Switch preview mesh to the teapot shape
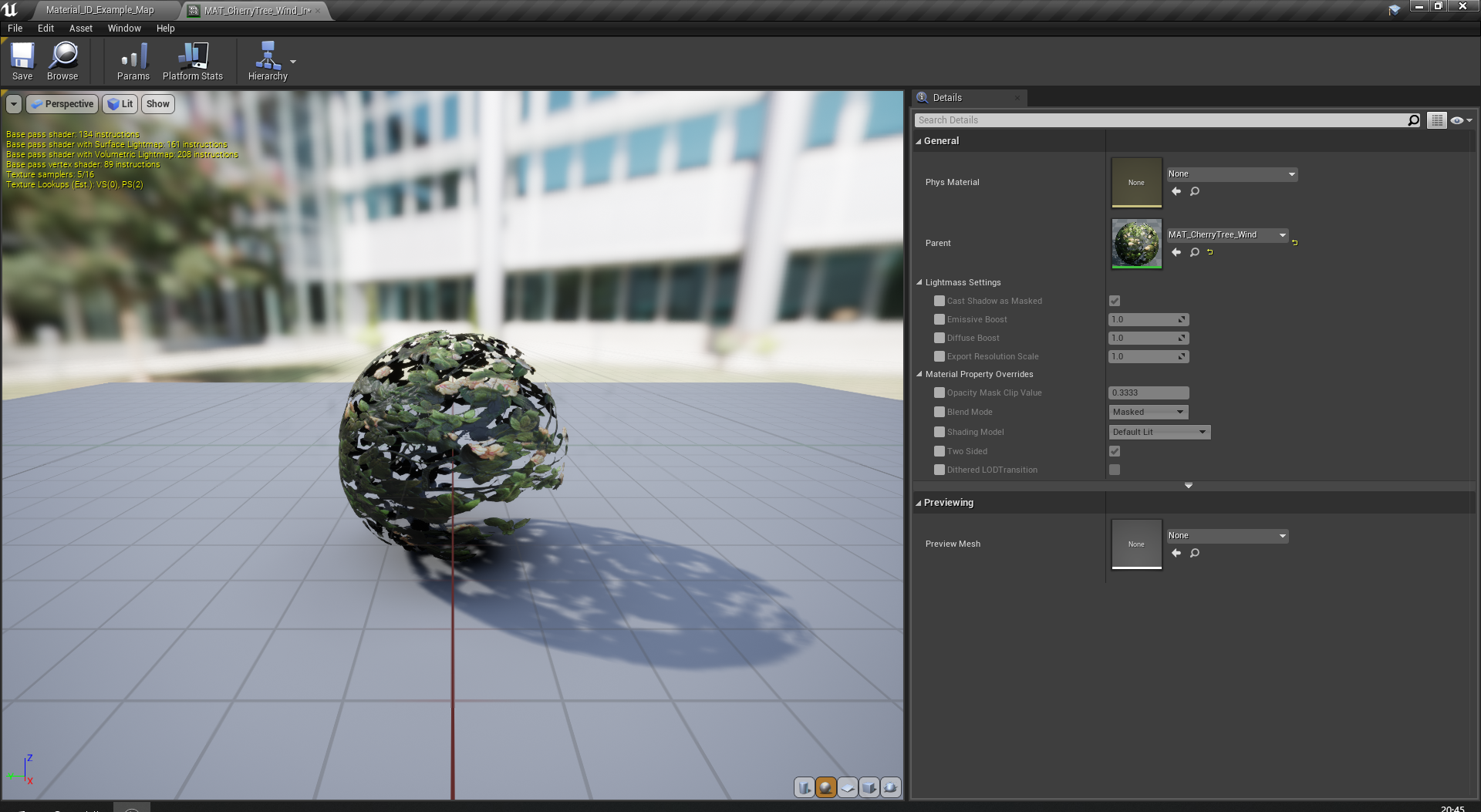This screenshot has width=1481, height=812. tap(890, 787)
